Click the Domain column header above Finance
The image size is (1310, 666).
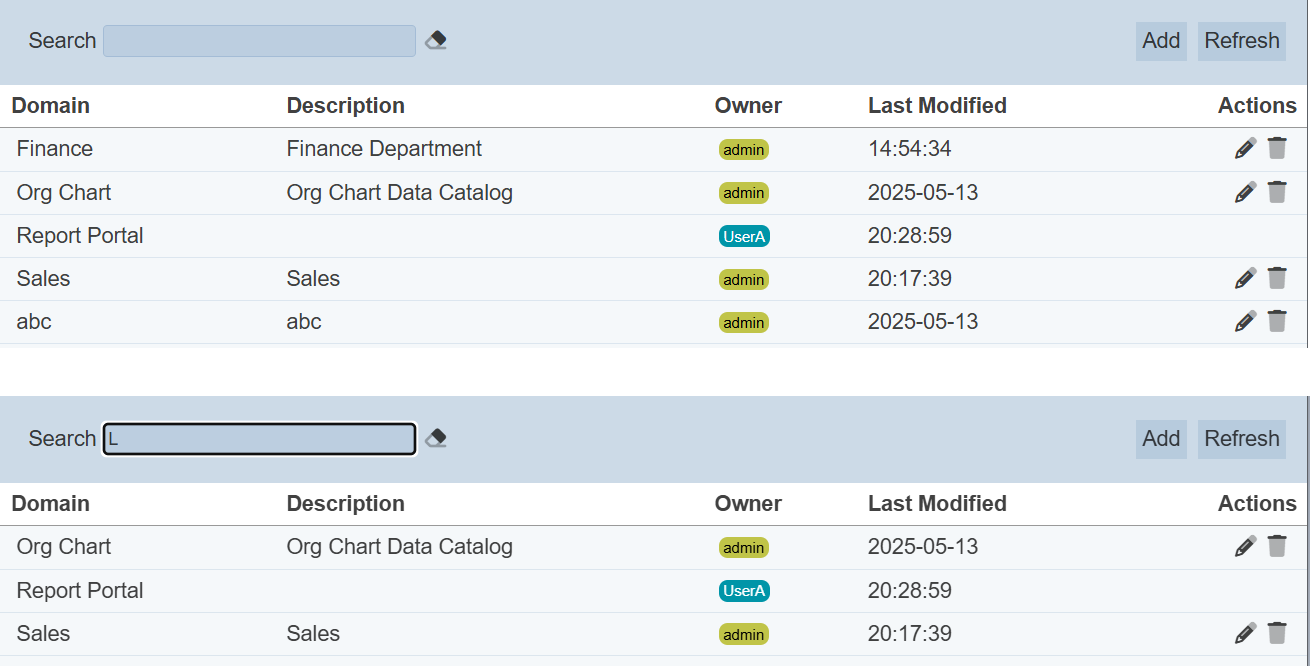[x=51, y=106]
